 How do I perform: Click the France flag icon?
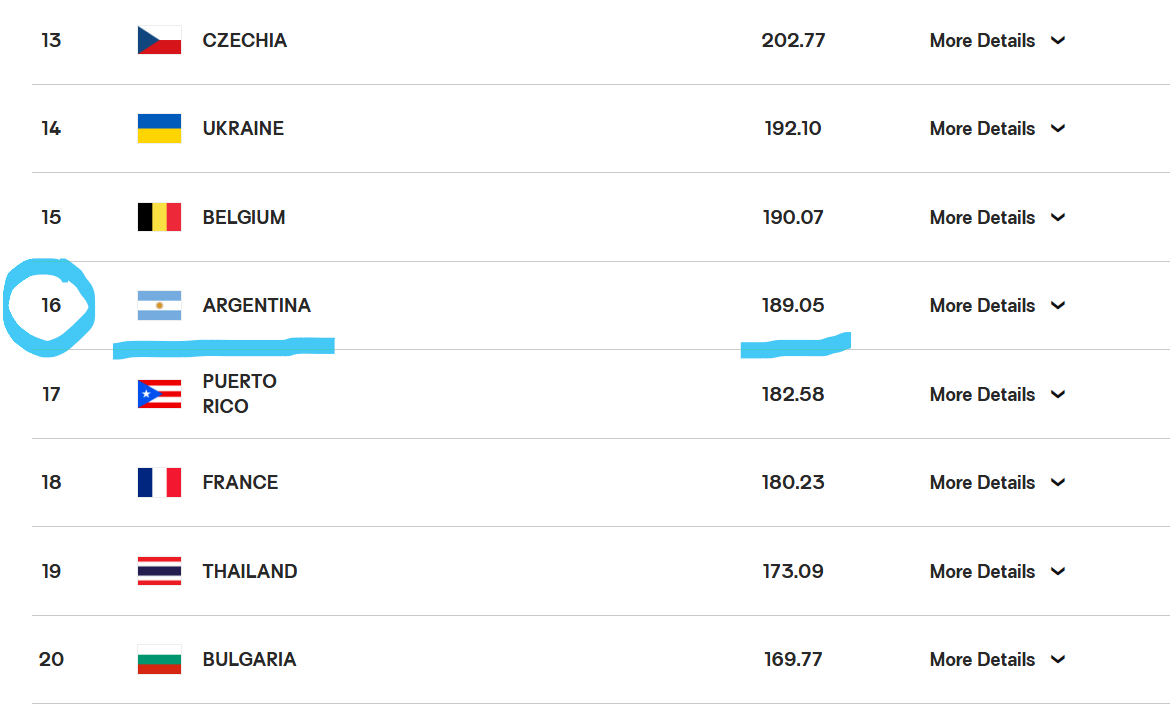[159, 482]
